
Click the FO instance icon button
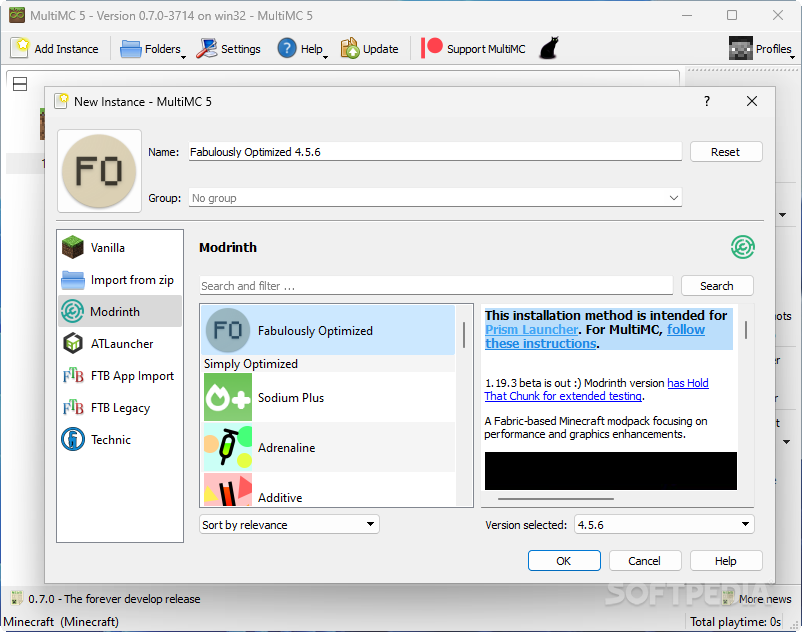click(x=99, y=171)
